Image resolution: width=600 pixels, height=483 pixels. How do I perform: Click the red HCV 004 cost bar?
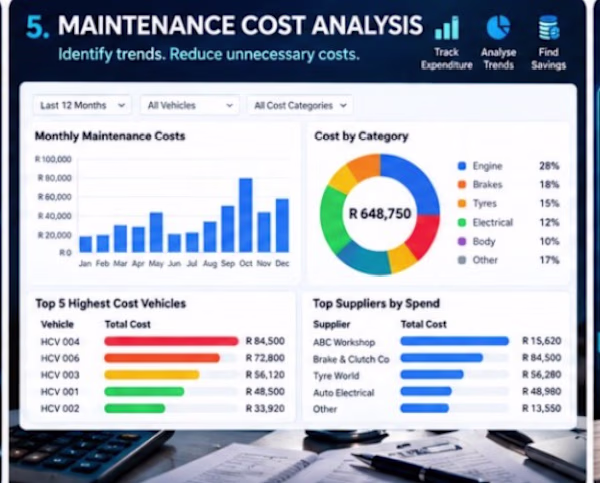point(171,341)
